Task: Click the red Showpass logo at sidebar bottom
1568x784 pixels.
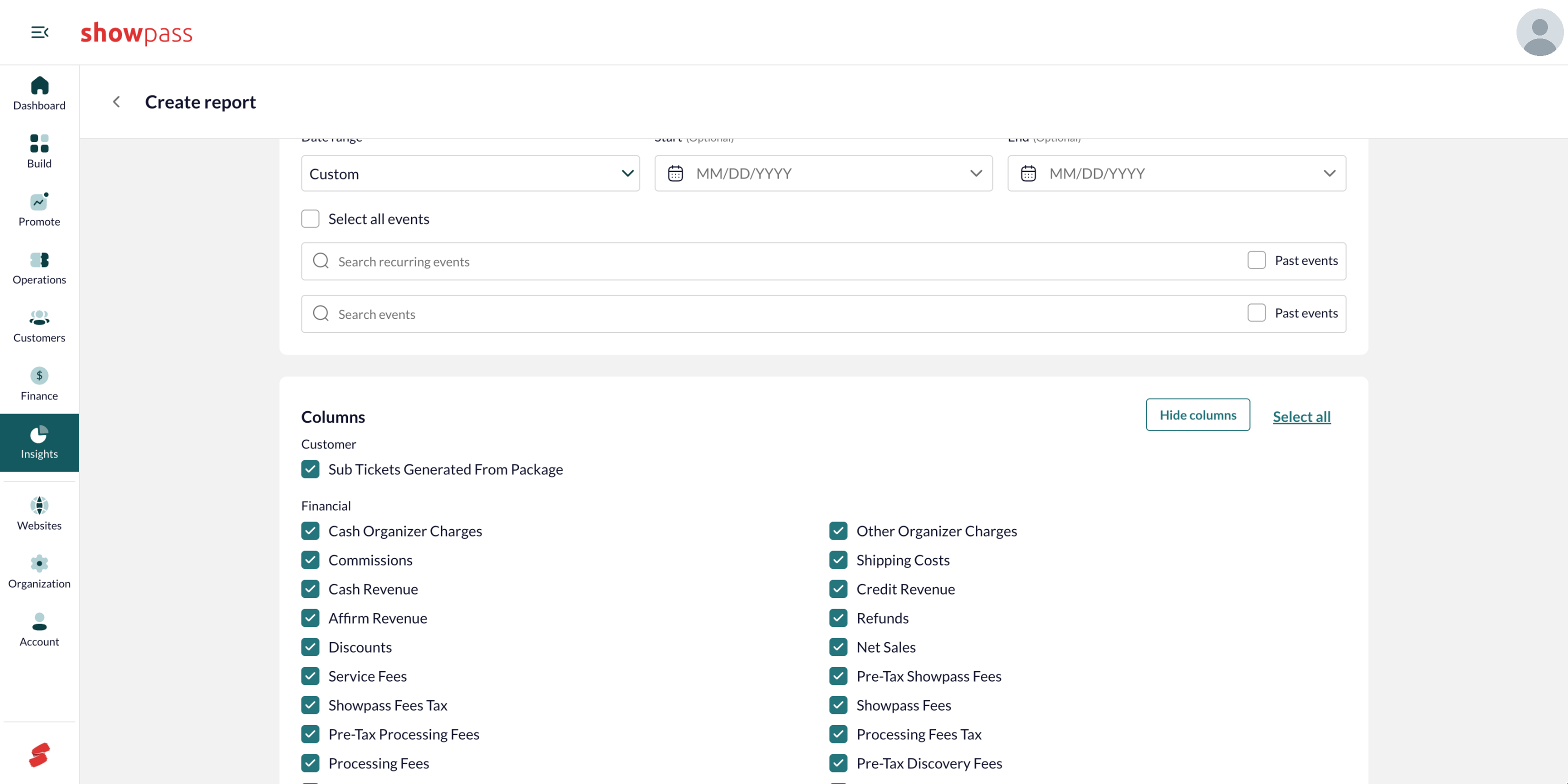Action: pyautogui.click(x=39, y=755)
